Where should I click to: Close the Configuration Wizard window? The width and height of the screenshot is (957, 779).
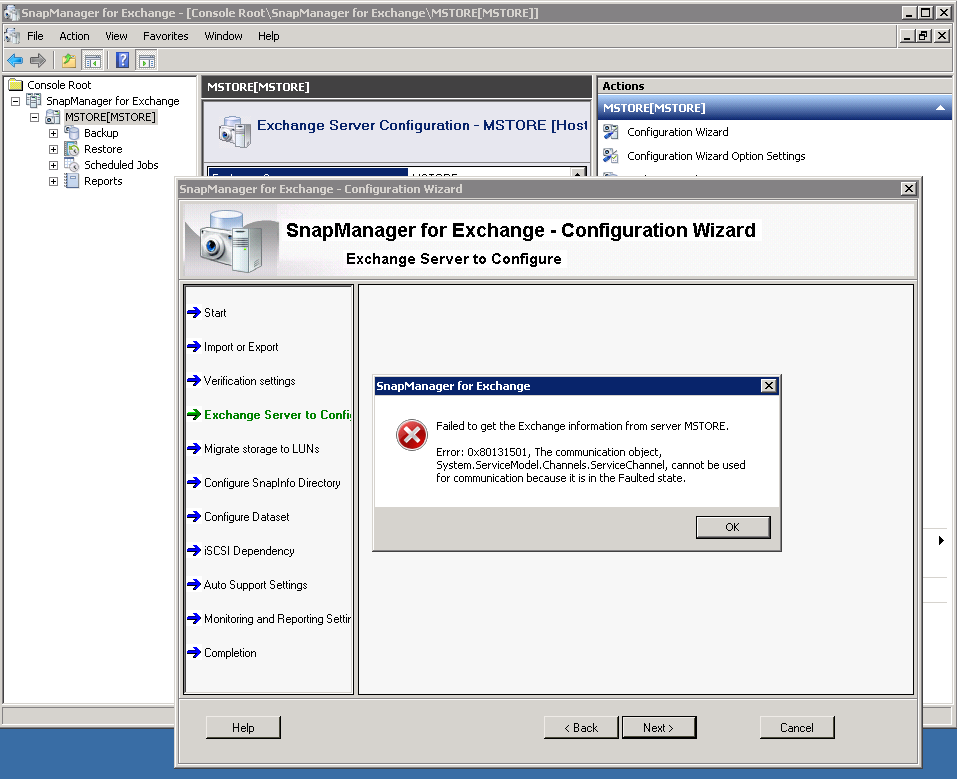(x=909, y=189)
